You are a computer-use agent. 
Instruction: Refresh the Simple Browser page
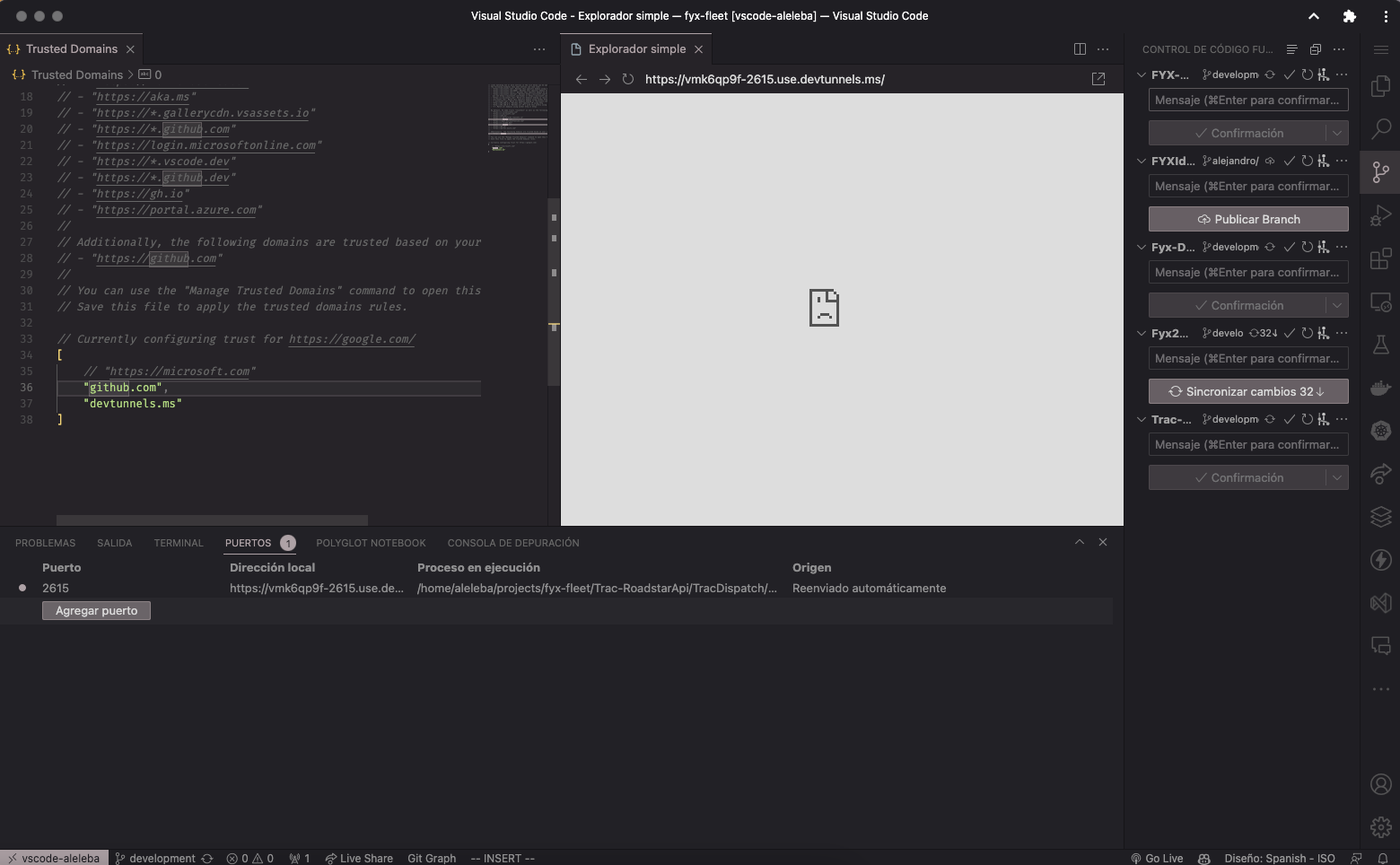(x=627, y=79)
